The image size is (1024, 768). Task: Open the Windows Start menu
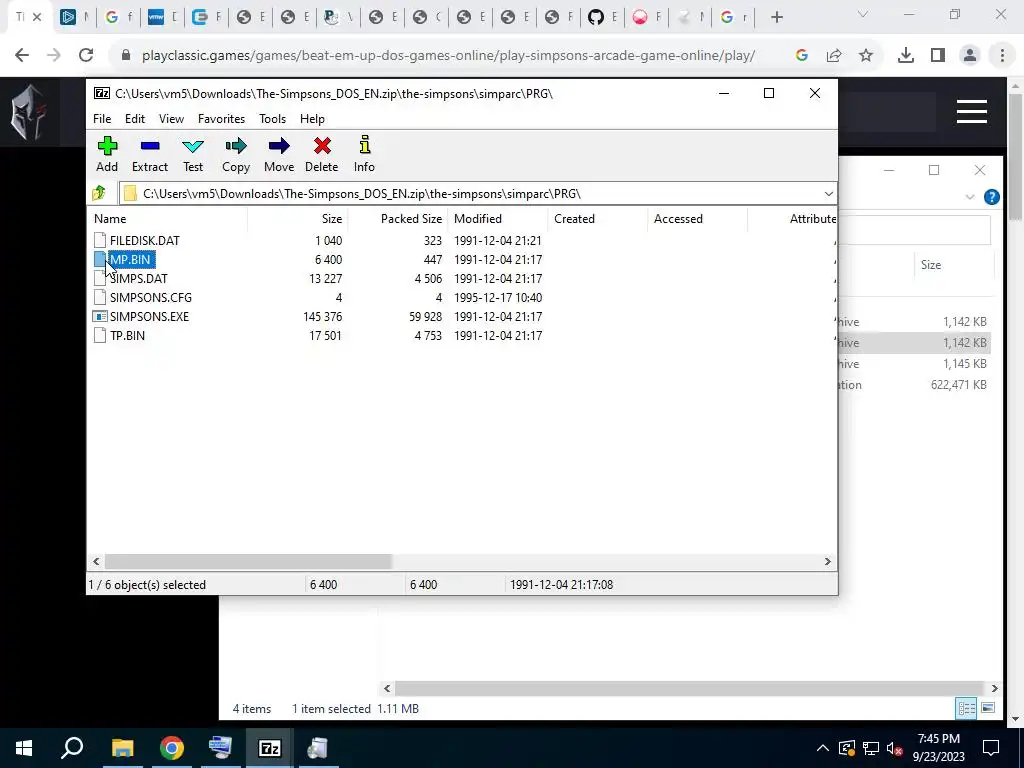(x=24, y=748)
